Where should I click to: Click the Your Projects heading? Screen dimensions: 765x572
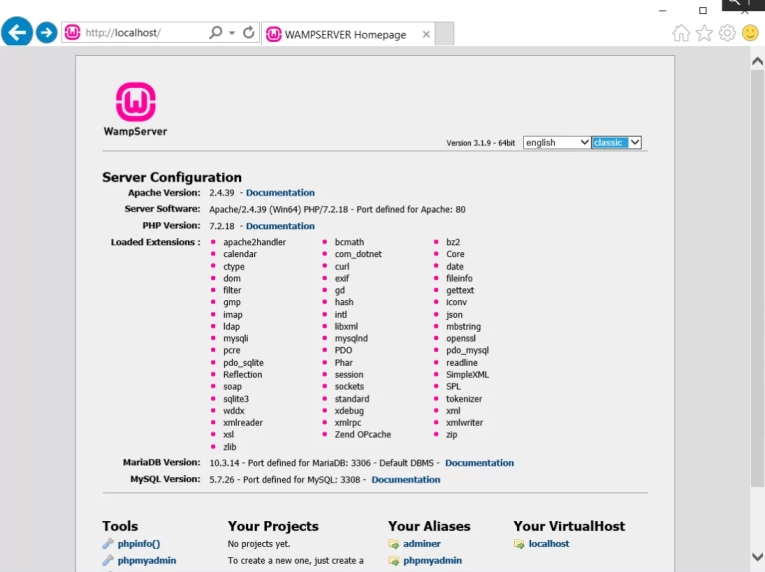coord(273,526)
